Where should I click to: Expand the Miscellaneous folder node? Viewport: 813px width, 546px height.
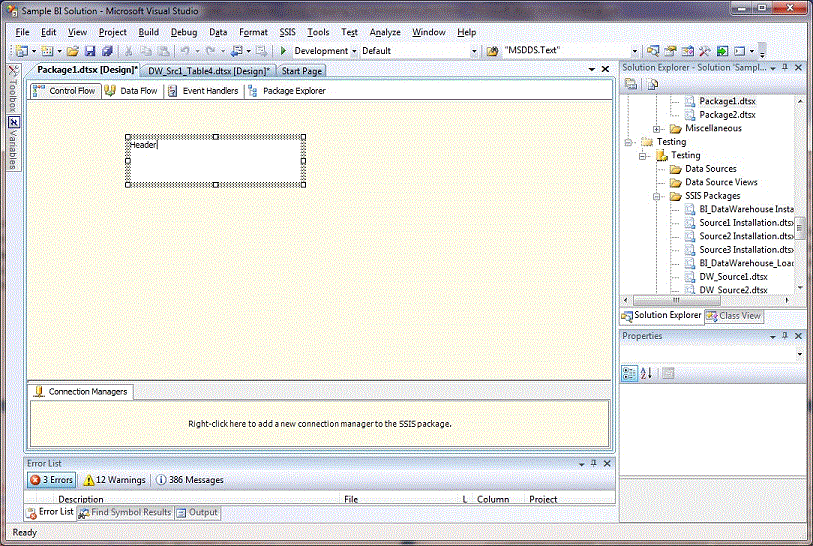pyautogui.click(x=657, y=129)
